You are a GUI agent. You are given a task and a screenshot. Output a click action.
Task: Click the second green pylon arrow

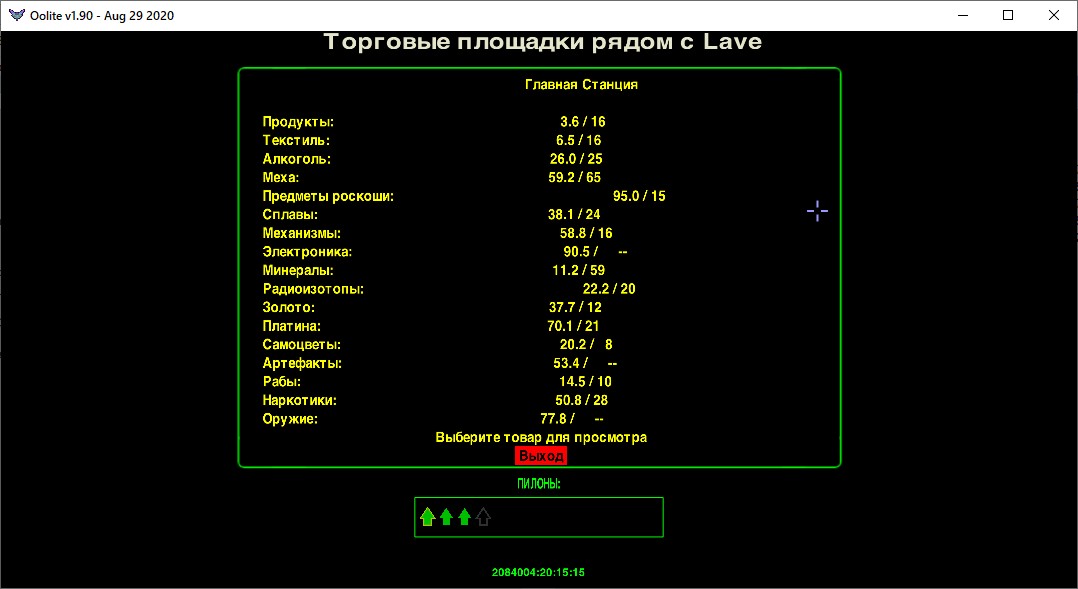(446, 517)
